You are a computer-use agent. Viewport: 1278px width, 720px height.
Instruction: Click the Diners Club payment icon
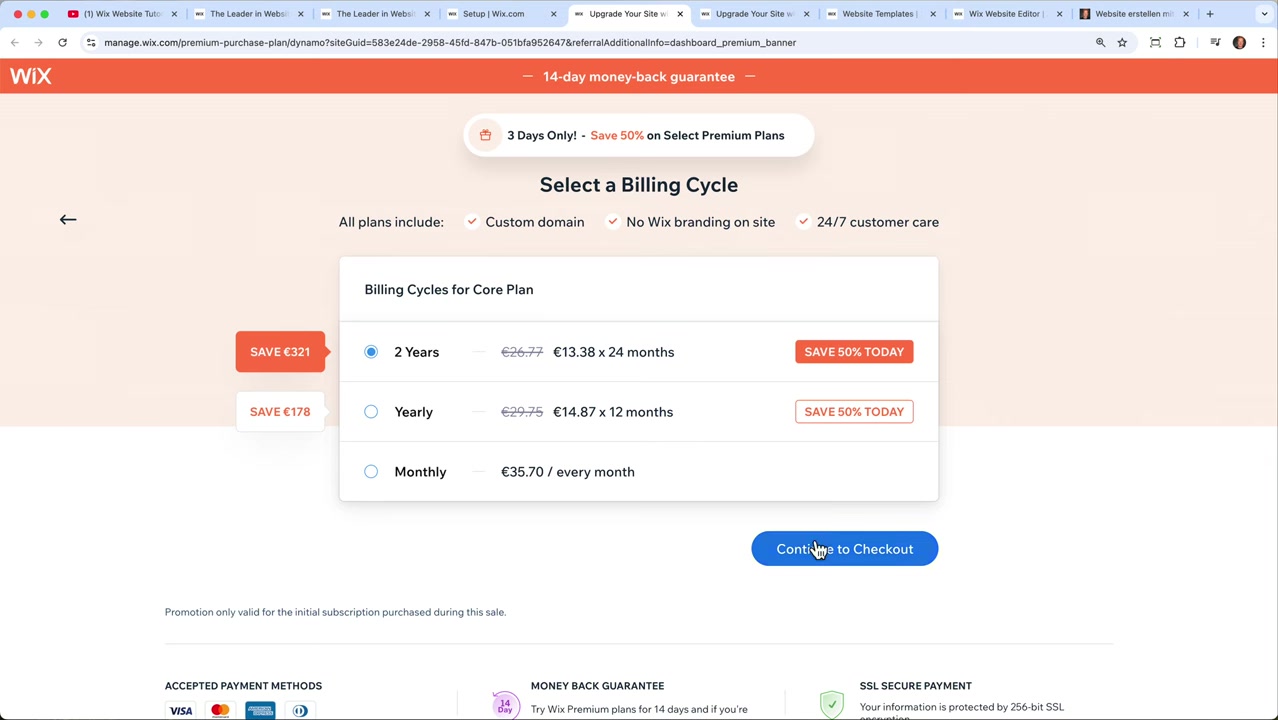(x=300, y=711)
